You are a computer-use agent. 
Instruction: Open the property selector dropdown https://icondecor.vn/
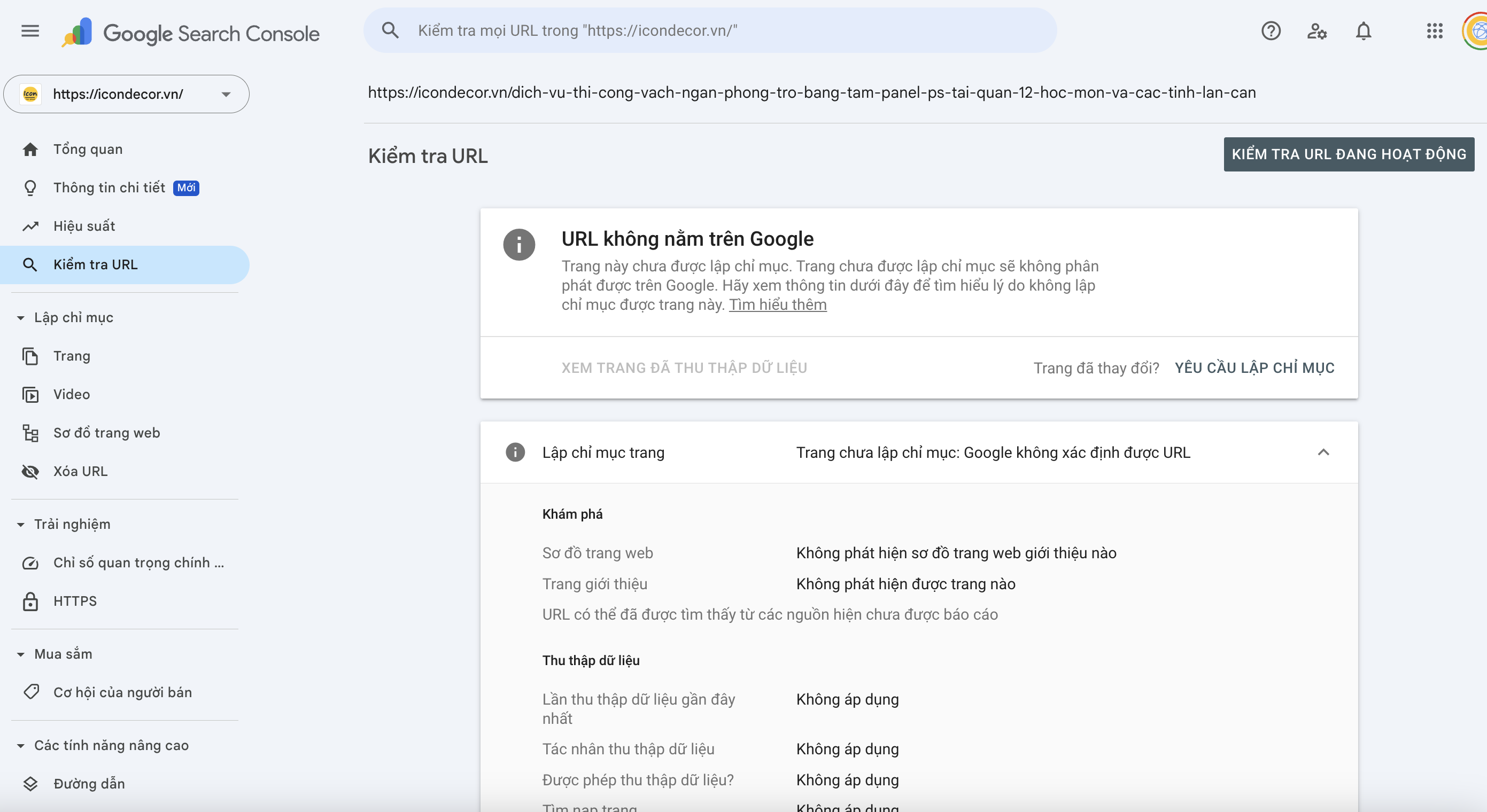pos(126,94)
